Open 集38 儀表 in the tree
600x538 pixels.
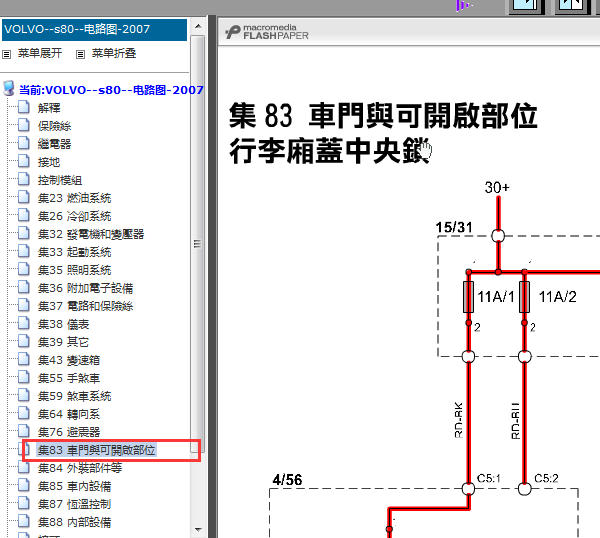pos(64,324)
